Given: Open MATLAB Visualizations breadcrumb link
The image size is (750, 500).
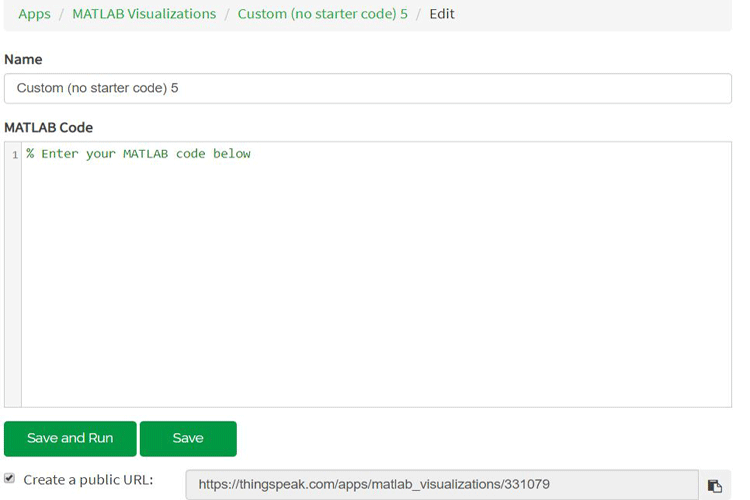Looking at the screenshot, I should 144,14.
